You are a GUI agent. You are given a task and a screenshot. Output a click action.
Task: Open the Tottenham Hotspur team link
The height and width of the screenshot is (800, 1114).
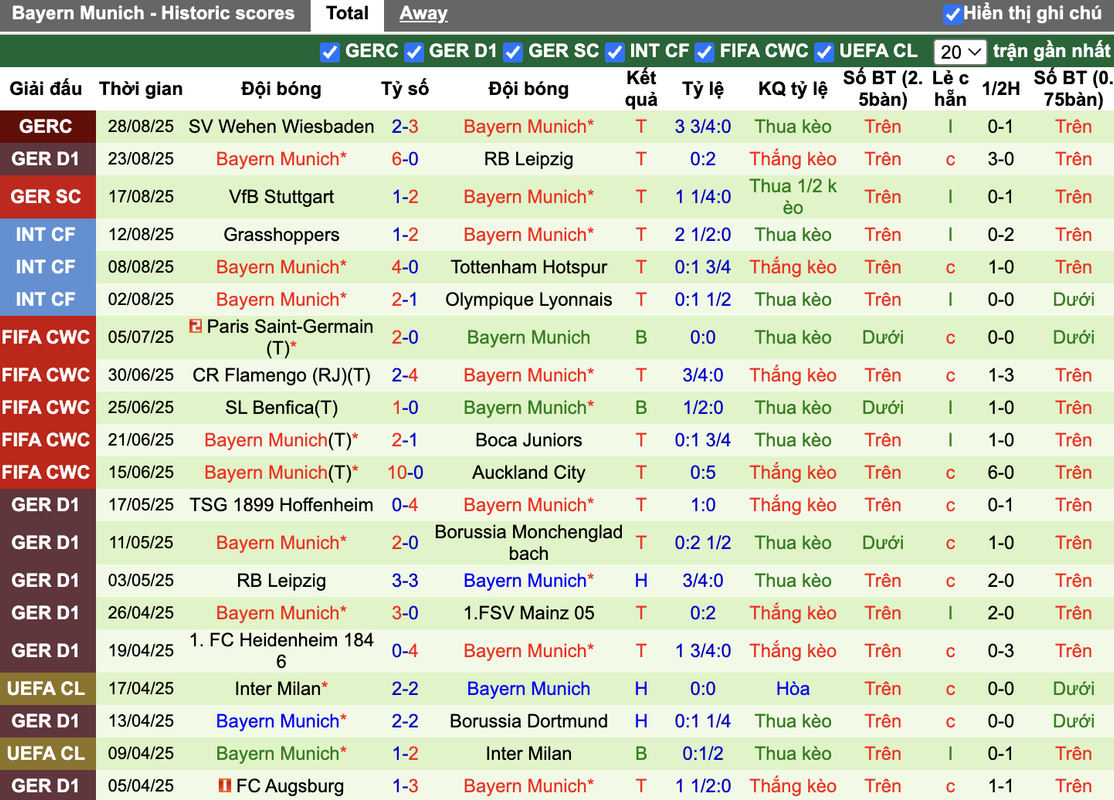[x=529, y=267]
